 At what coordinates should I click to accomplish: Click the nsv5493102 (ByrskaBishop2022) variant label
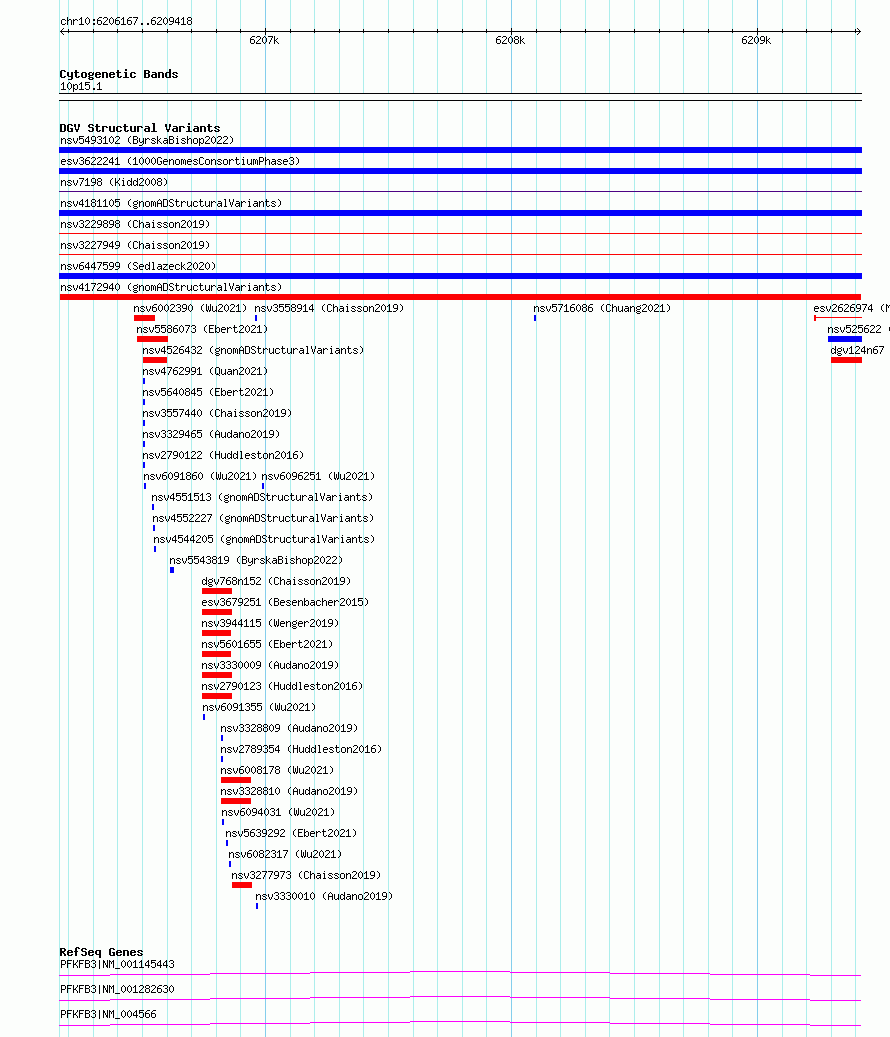(147, 140)
